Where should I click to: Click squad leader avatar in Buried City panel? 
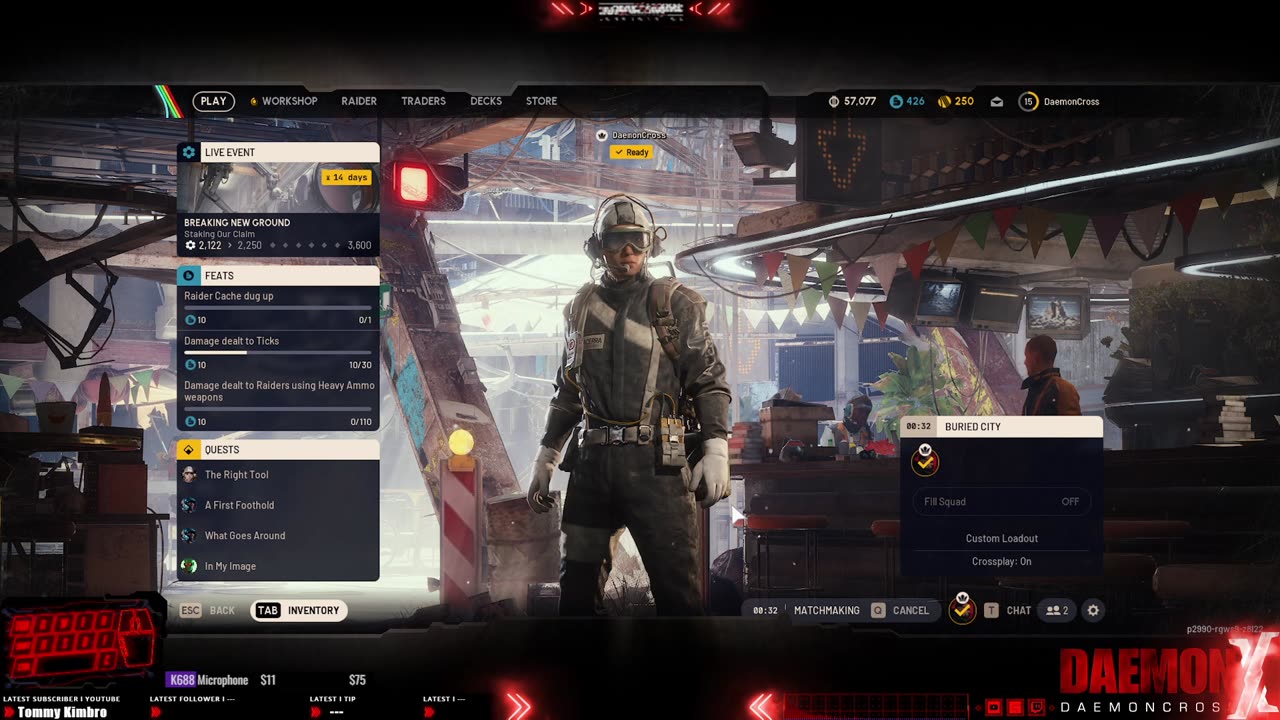click(x=925, y=460)
